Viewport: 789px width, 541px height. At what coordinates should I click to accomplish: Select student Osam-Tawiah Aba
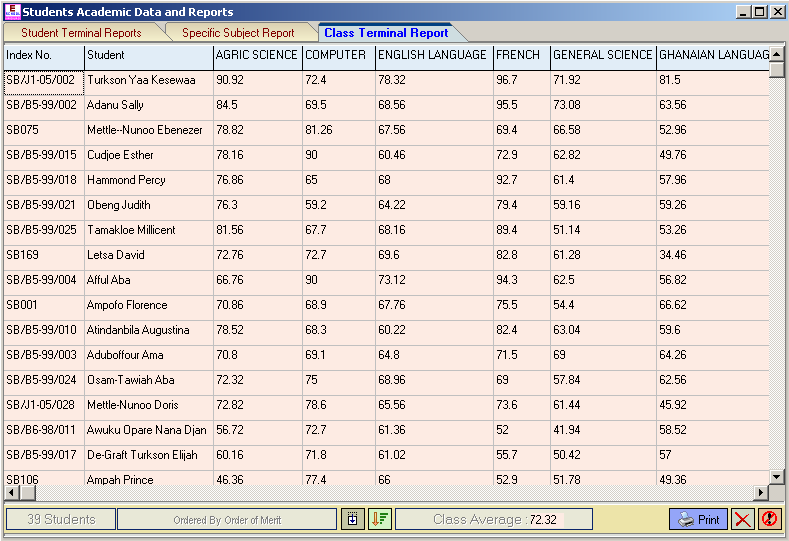tap(148, 382)
